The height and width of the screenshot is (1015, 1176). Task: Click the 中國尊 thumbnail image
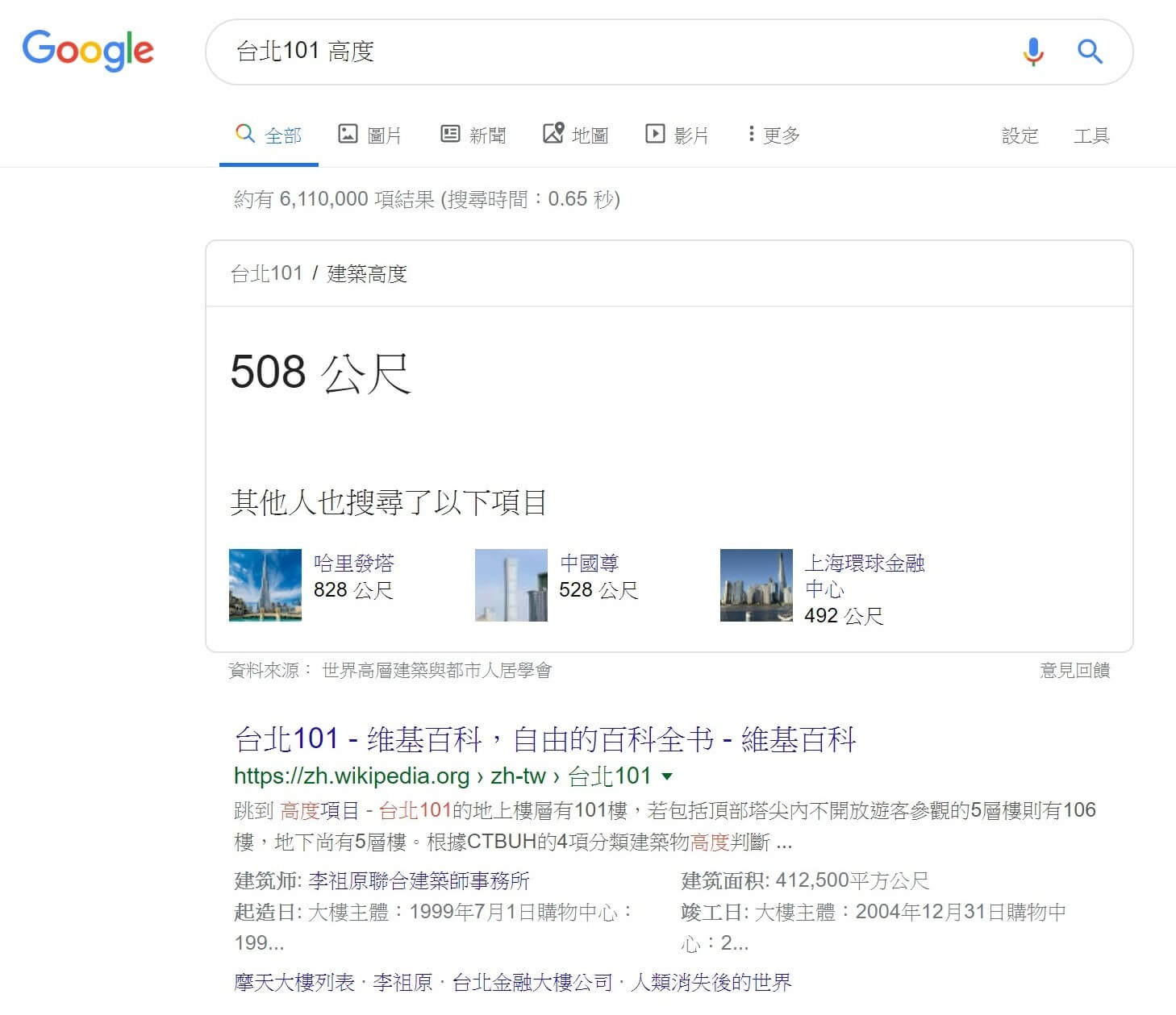pos(511,585)
